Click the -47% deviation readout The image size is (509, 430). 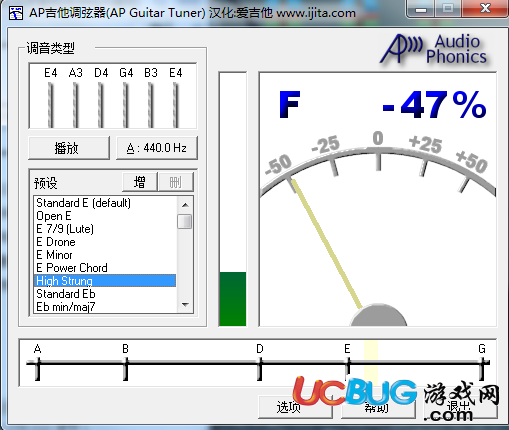(x=434, y=105)
